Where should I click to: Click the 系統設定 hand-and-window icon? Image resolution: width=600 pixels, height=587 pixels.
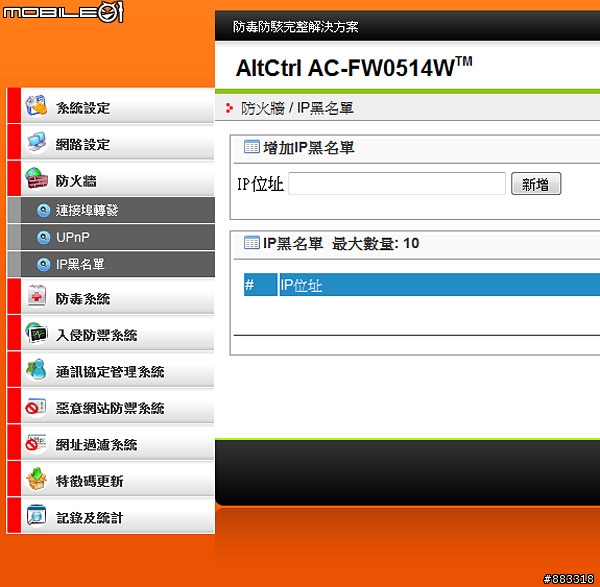pyautogui.click(x=36, y=106)
